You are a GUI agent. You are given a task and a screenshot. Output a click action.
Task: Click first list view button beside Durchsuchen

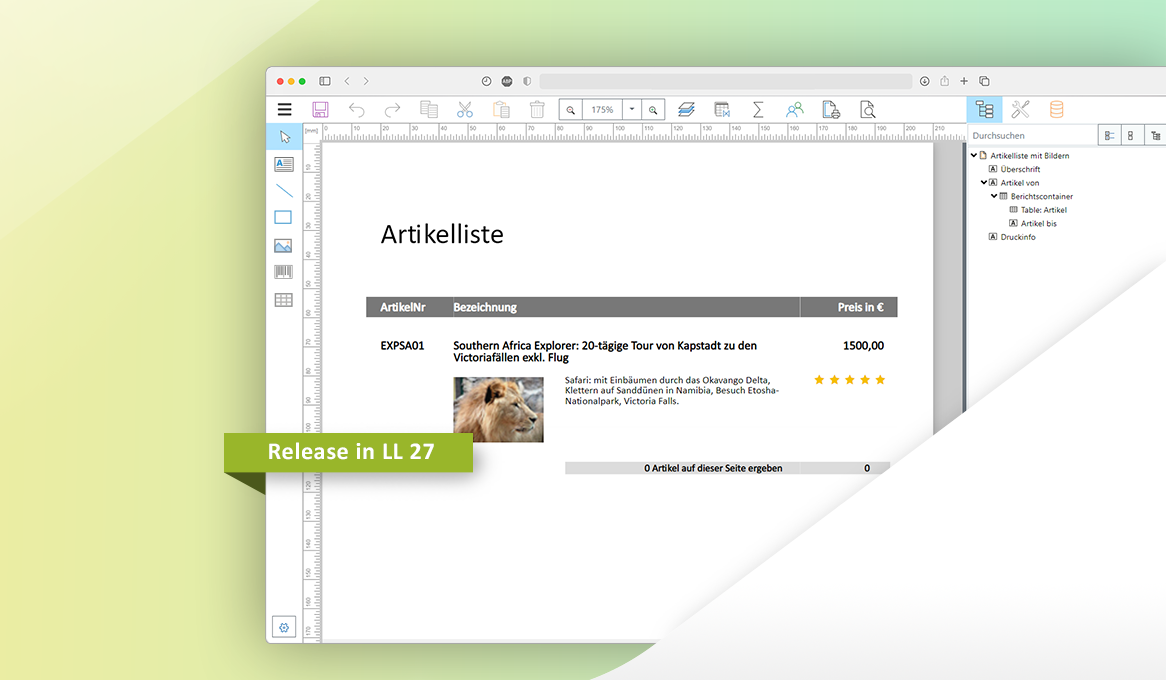tap(1109, 135)
